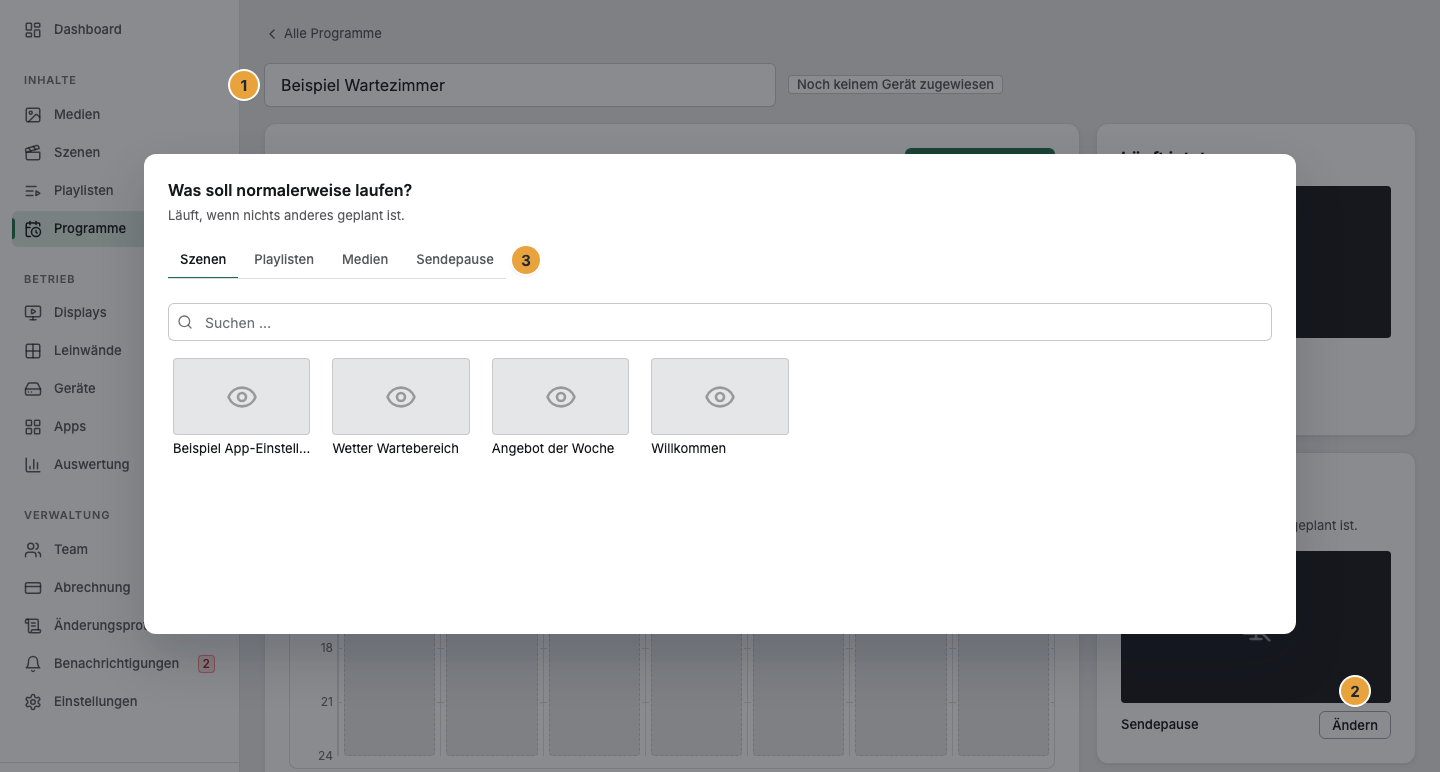Click the Noch keinem Gerät zugewiesen badge
The image size is (1440, 772).
(x=895, y=85)
